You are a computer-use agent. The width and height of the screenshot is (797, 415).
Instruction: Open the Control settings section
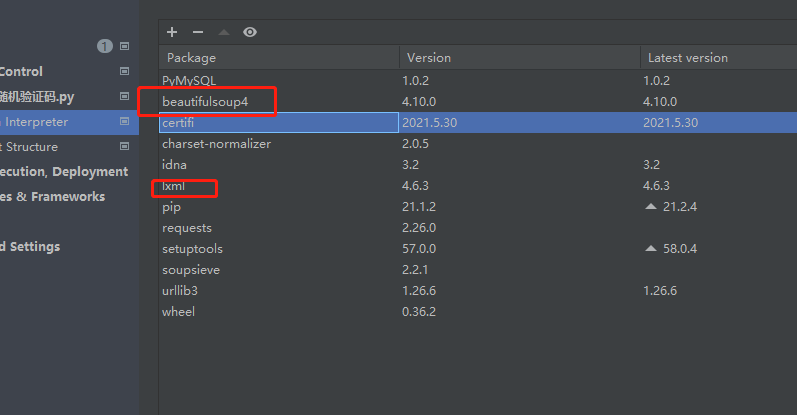click(x=21, y=72)
